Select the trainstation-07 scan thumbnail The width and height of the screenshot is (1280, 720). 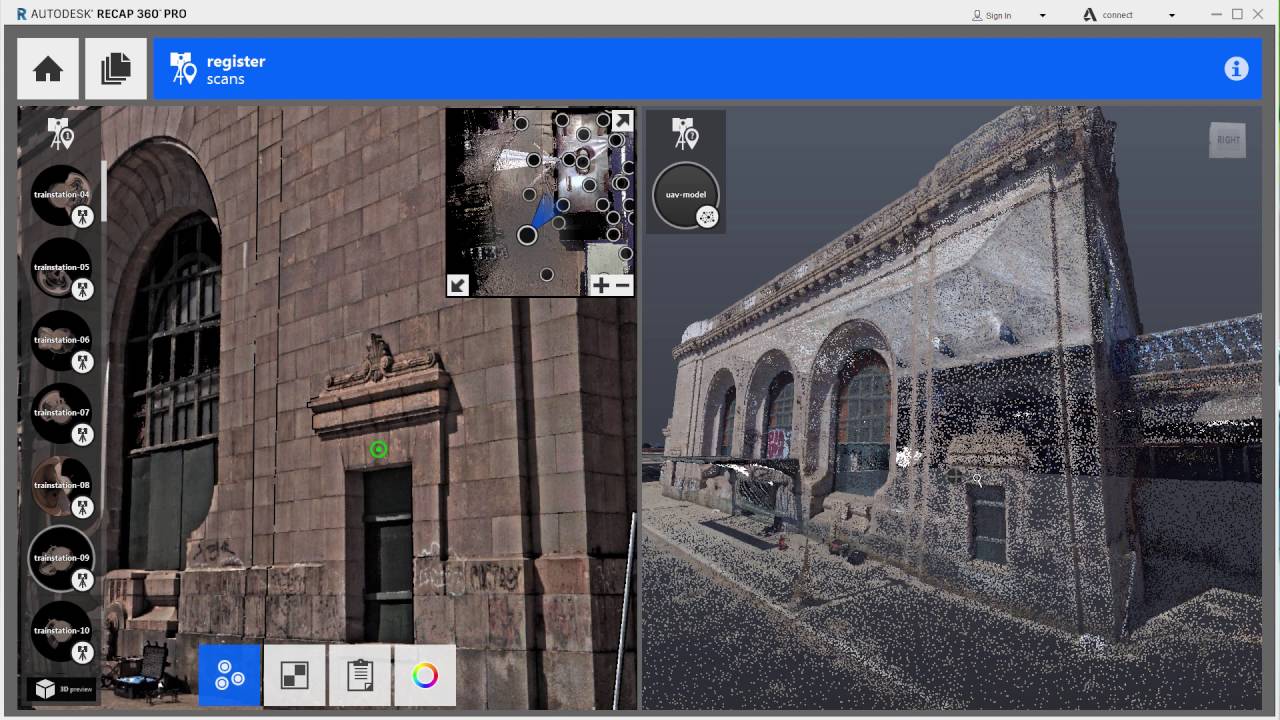pyautogui.click(x=61, y=413)
